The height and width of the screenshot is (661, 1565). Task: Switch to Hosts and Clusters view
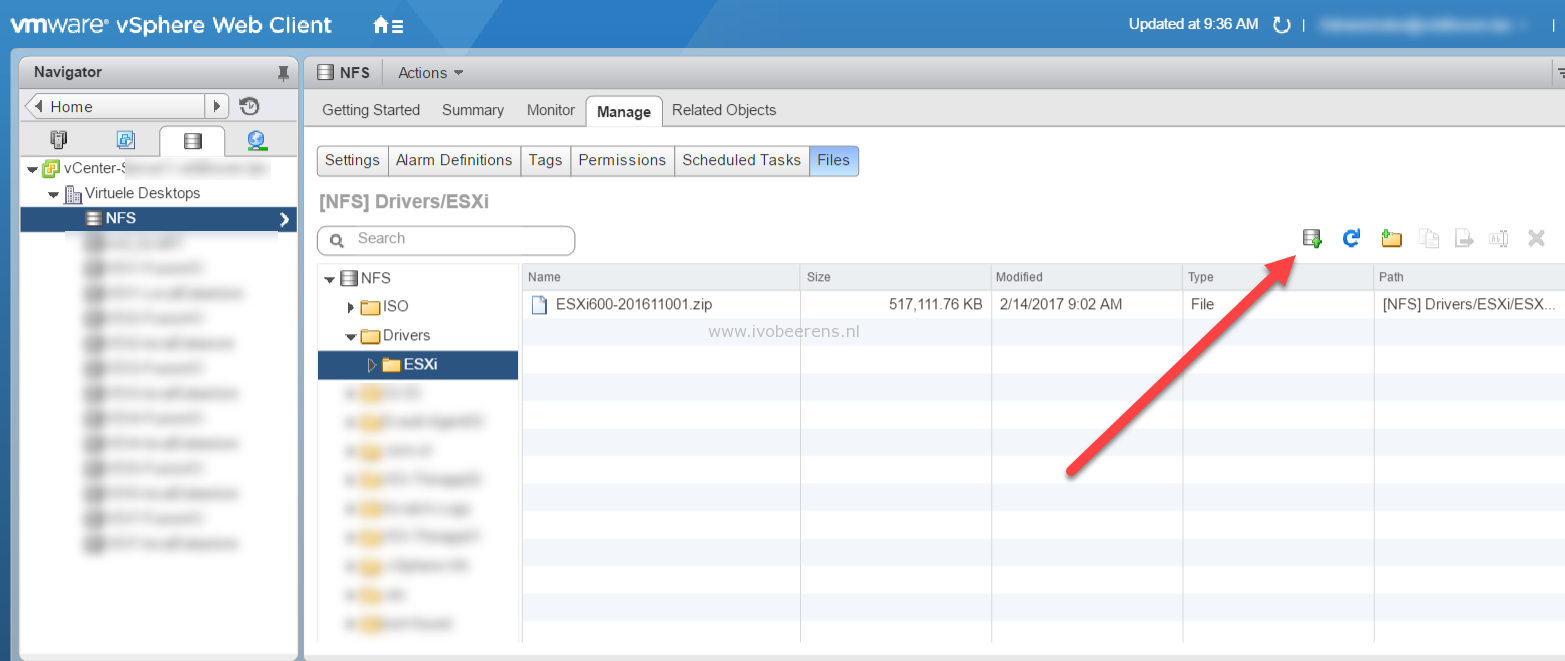tap(59, 140)
